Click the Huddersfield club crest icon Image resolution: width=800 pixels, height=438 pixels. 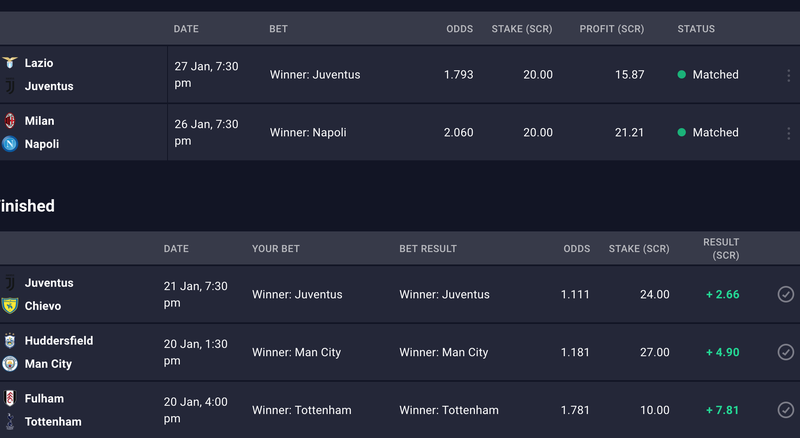point(10,340)
